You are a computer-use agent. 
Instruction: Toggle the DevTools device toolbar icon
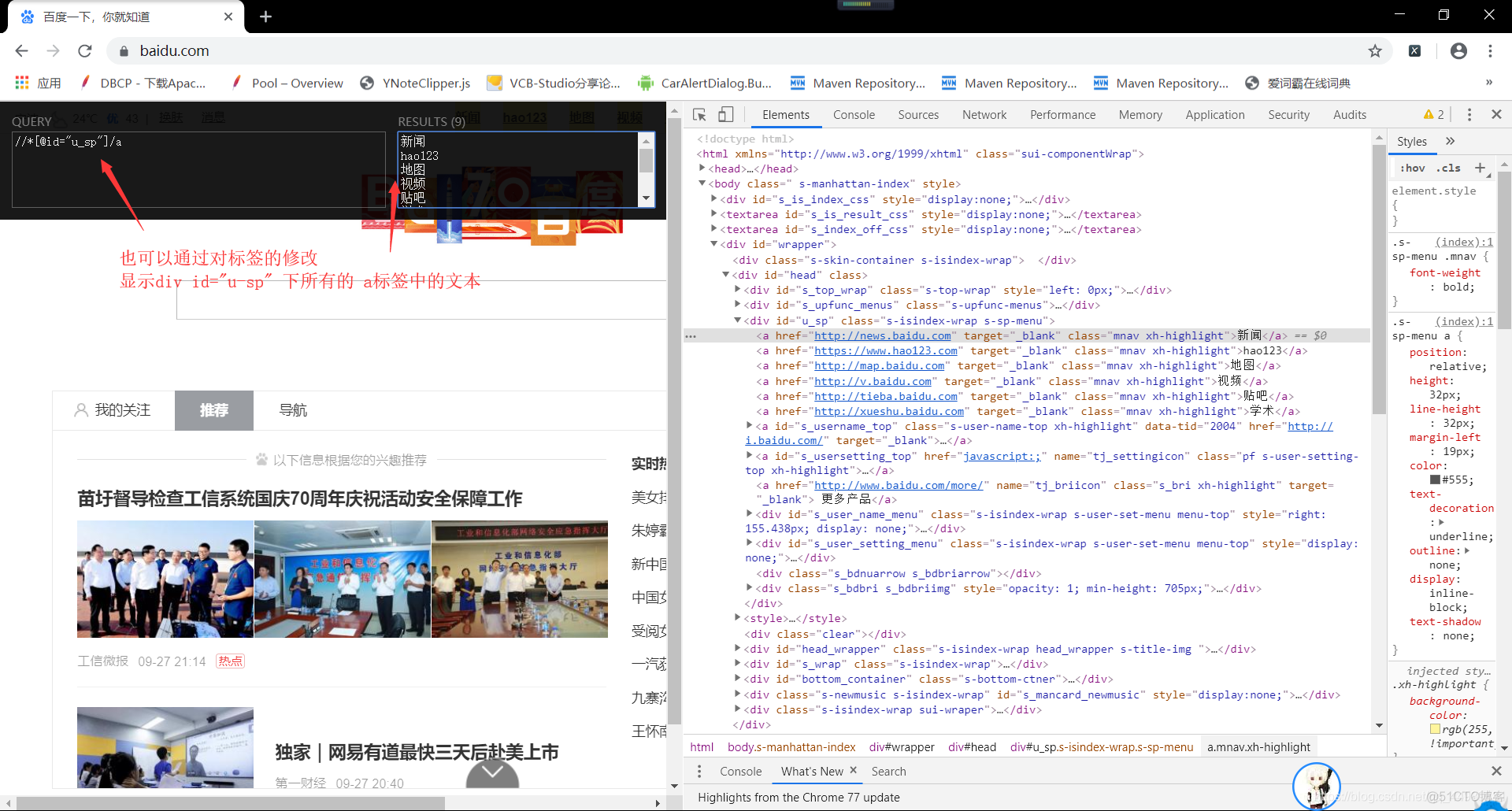[x=725, y=115]
